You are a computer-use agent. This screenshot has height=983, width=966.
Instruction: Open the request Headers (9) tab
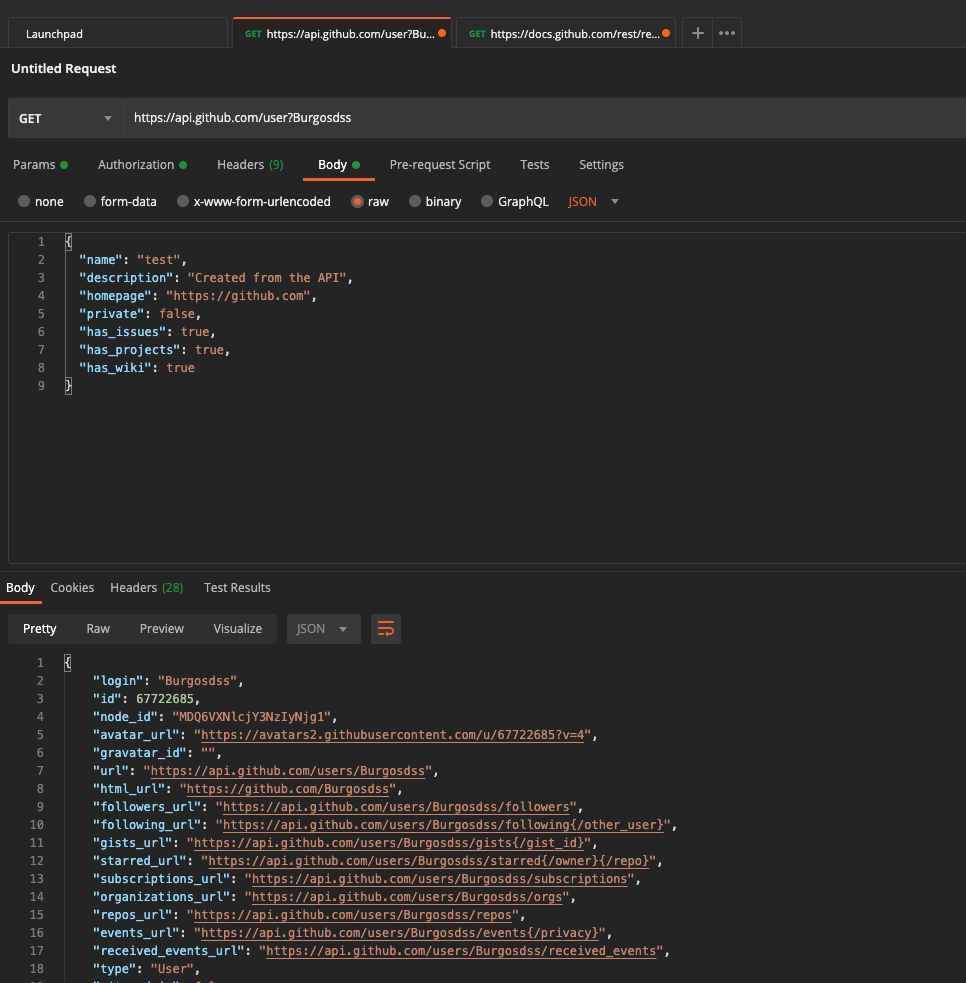(x=250, y=165)
